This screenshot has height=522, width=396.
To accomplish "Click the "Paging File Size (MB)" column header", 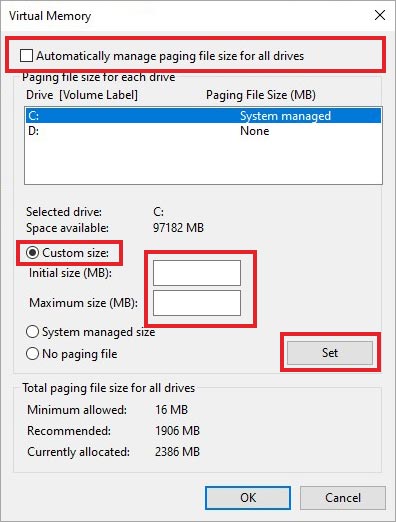I will pyautogui.click(x=261, y=95).
